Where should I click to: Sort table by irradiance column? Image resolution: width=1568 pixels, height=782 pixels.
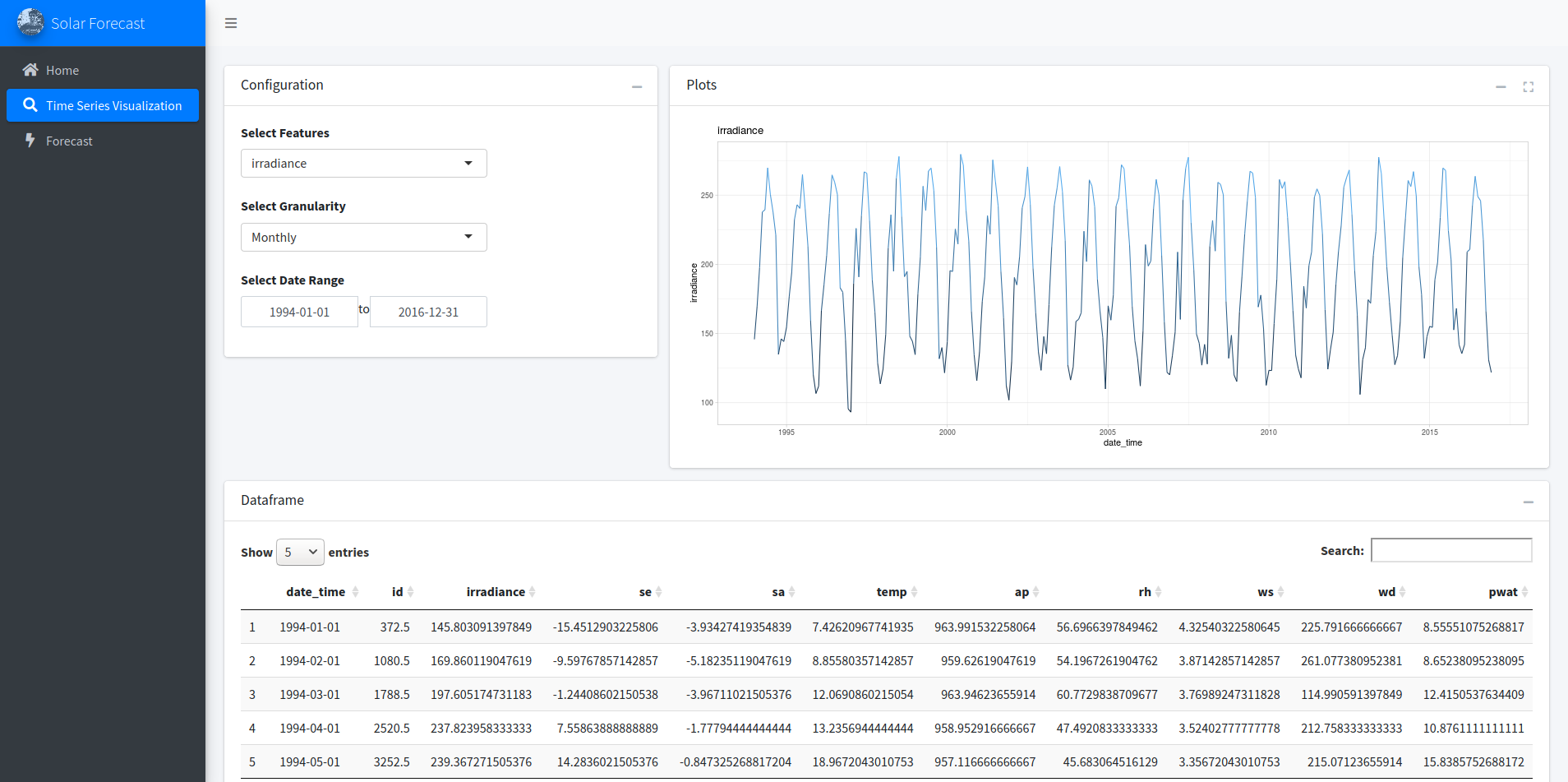coord(500,592)
